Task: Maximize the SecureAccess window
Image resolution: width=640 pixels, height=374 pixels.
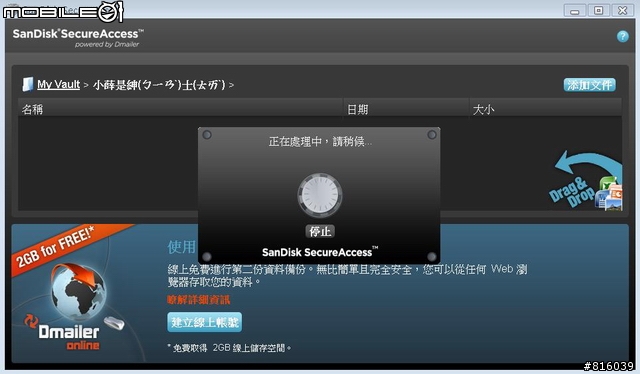Action: 598,11
